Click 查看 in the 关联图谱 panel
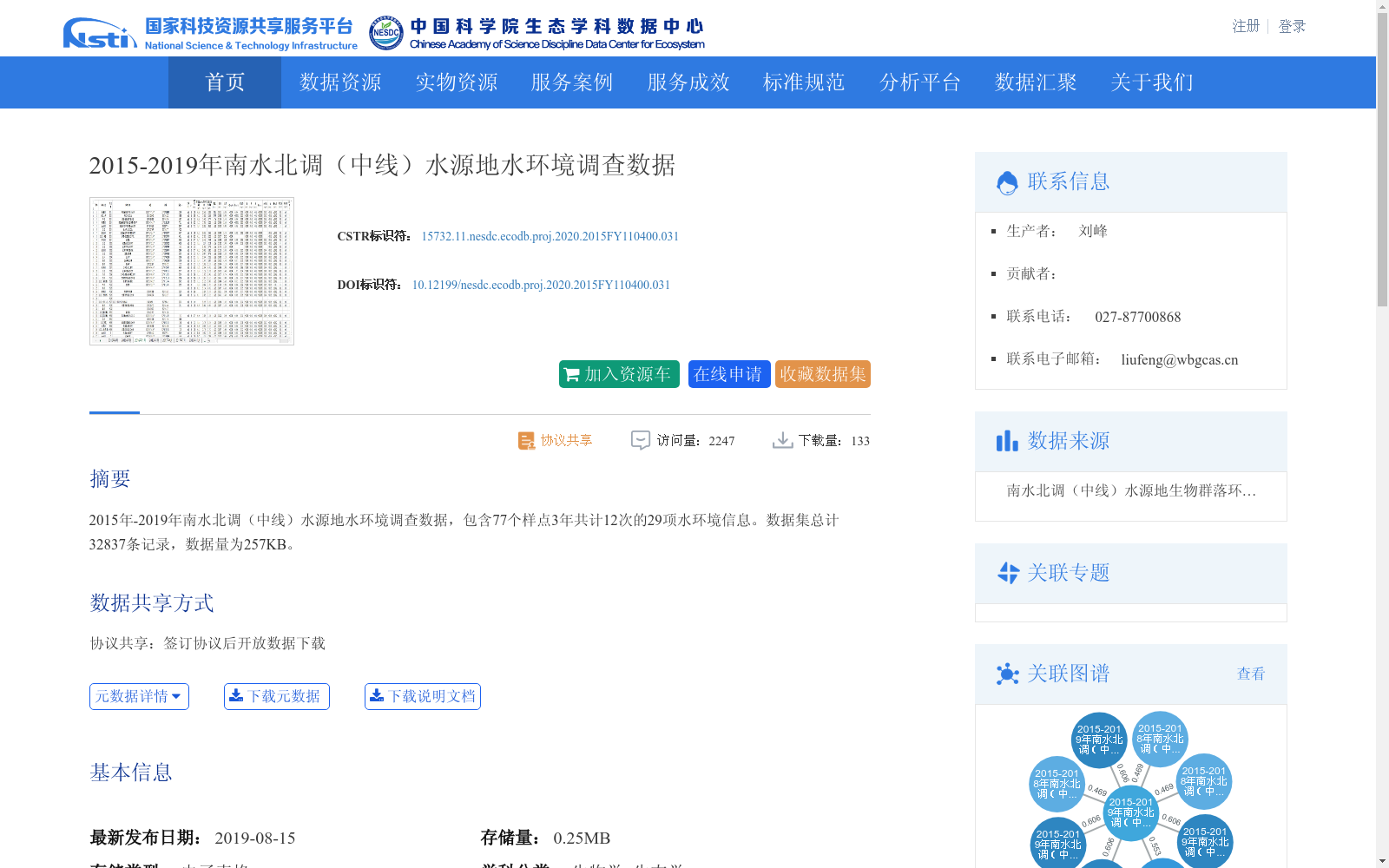1389x868 pixels. (x=1251, y=674)
